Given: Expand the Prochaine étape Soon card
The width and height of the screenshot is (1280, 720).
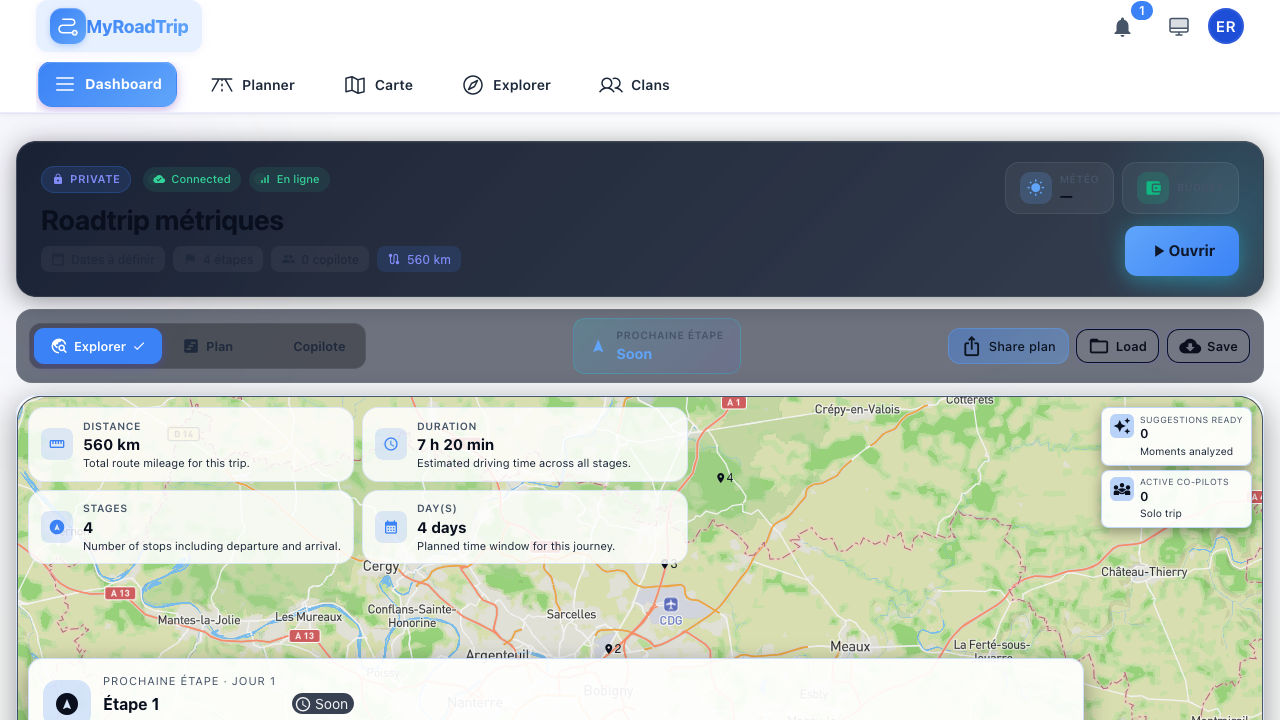Looking at the screenshot, I should 656,346.
